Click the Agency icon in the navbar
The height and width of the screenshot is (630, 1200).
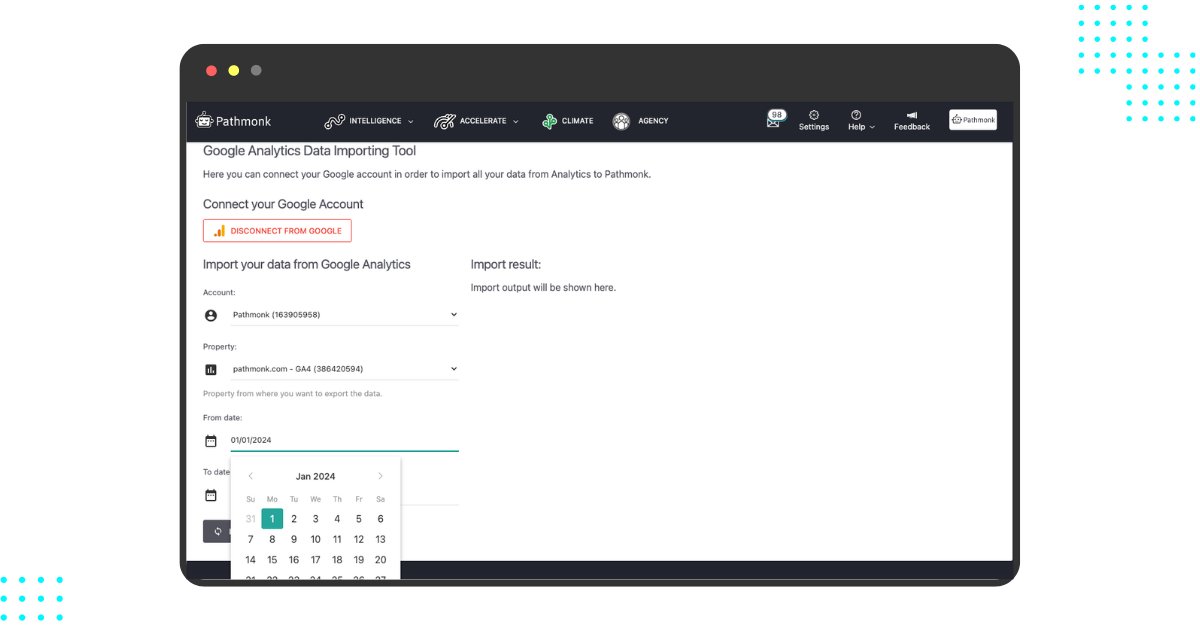click(622, 120)
